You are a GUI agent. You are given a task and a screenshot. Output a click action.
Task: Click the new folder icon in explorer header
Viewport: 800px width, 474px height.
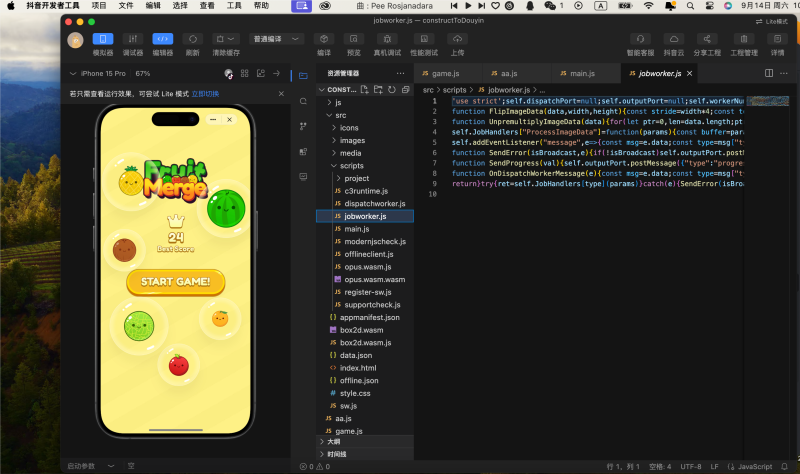click(x=378, y=89)
